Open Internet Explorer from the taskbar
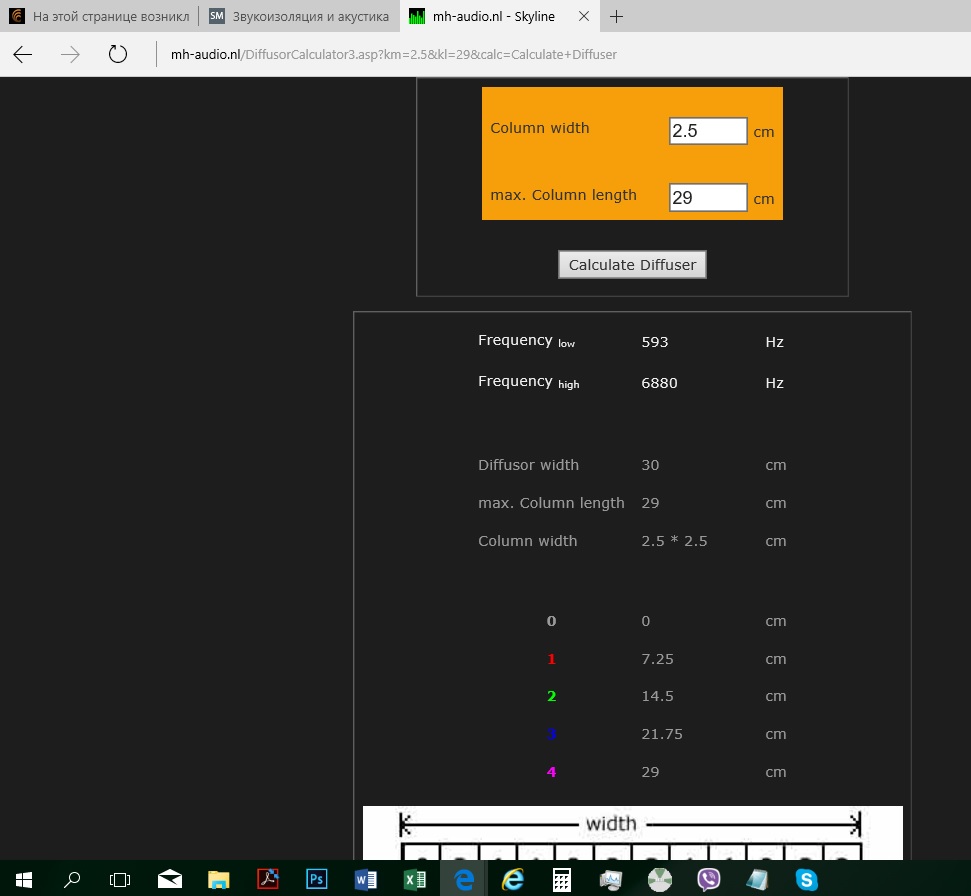Viewport: 971px width, 896px height. (x=513, y=879)
